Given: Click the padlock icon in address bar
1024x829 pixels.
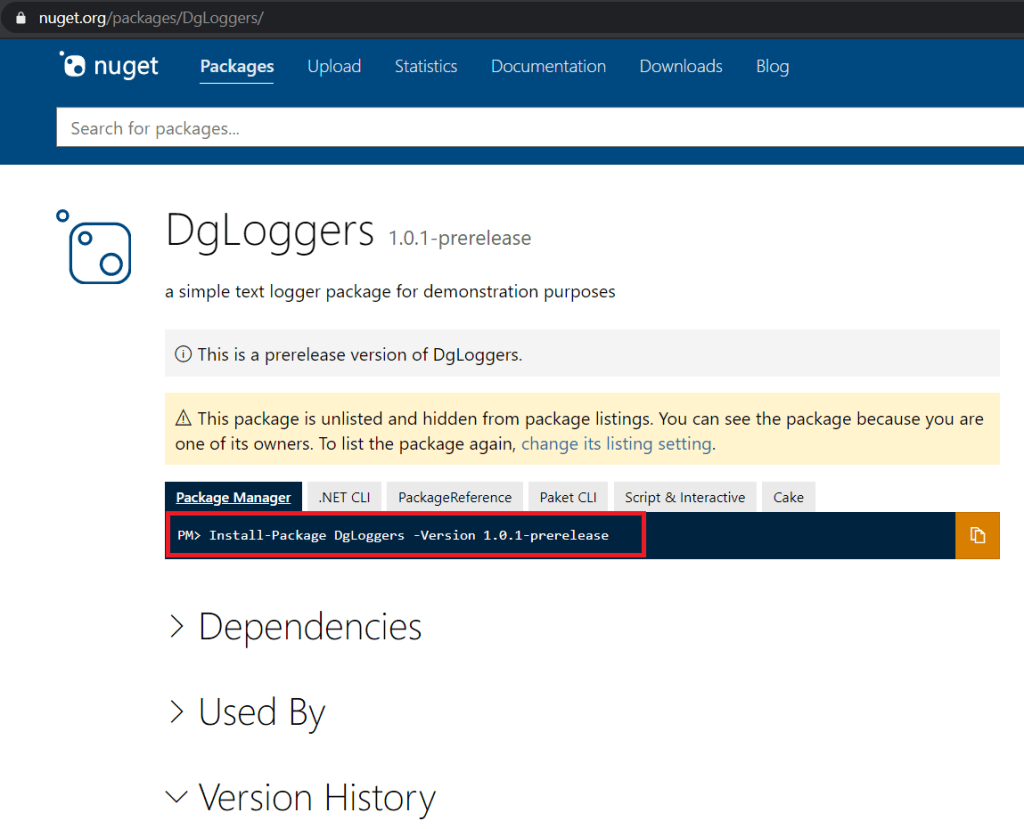Looking at the screenshot, I should pos(20,18).
